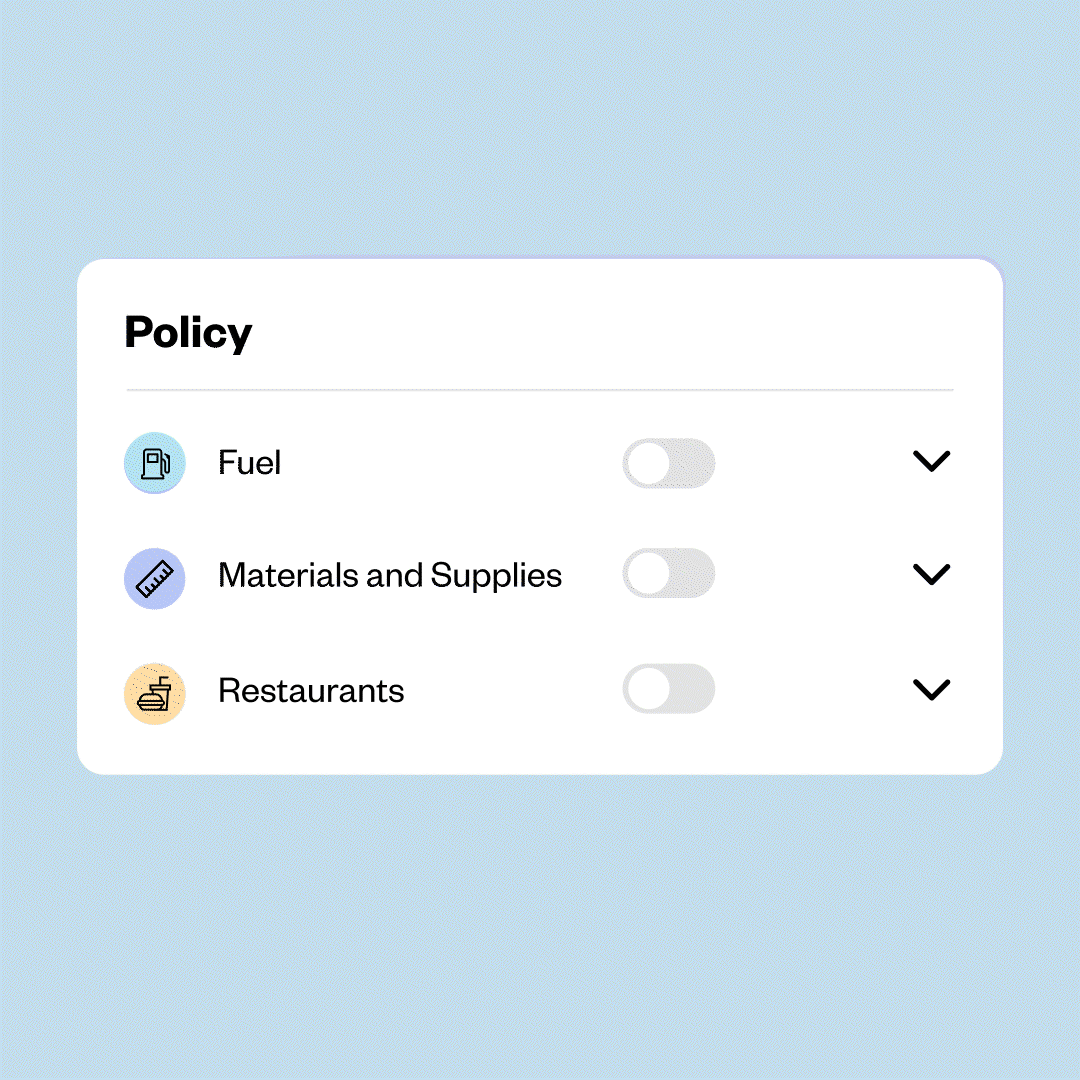The height and width of the screenshot is (1080, 1080).
Task: Select the purple Materials and Supplies icon badge
Action: pyautogui.click(x=154, y=577)
